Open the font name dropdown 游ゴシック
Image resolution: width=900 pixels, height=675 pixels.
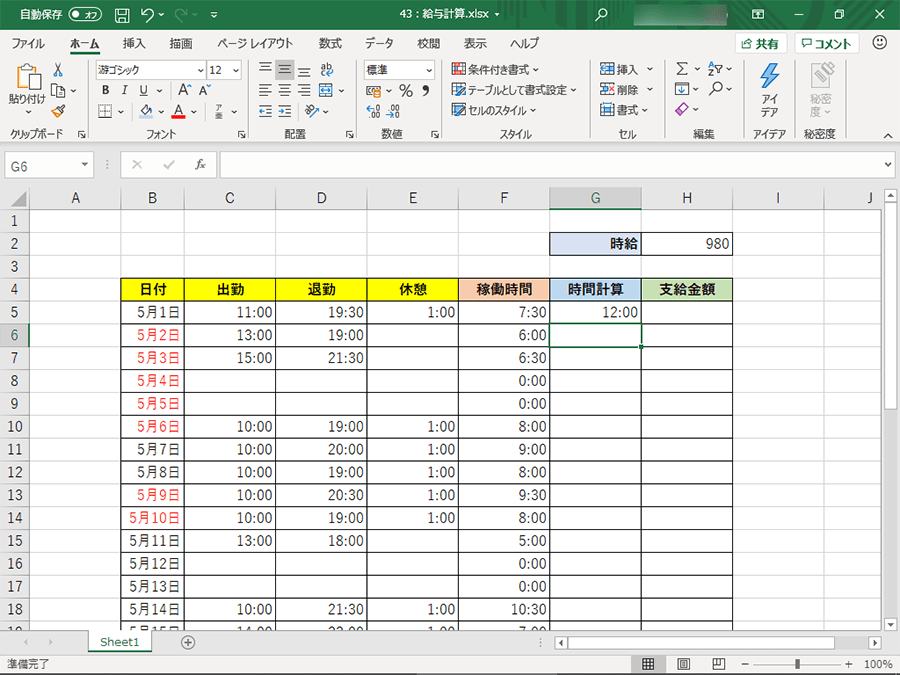coord(148,70)
